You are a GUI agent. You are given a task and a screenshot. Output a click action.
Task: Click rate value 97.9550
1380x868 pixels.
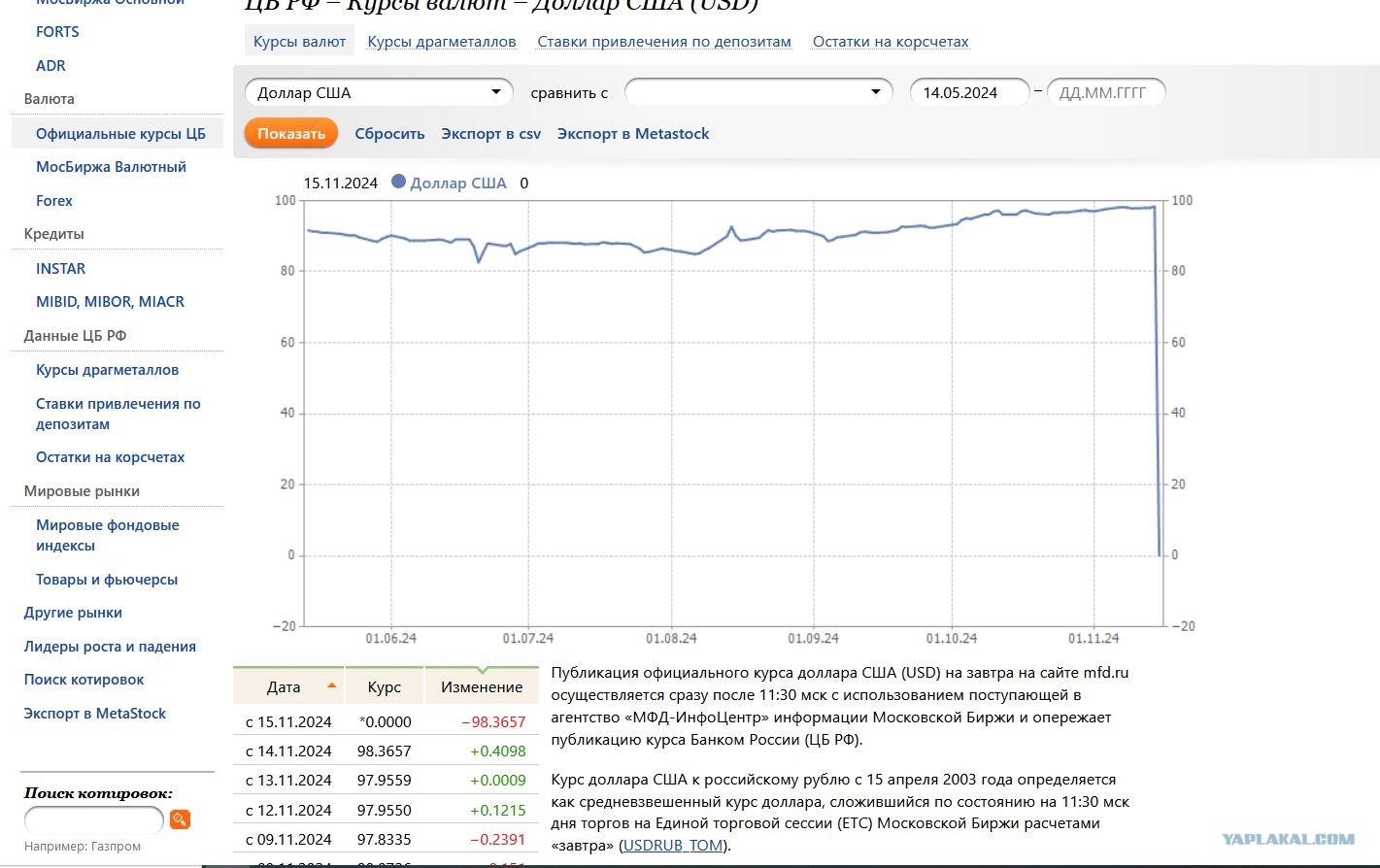pos(384,811)
